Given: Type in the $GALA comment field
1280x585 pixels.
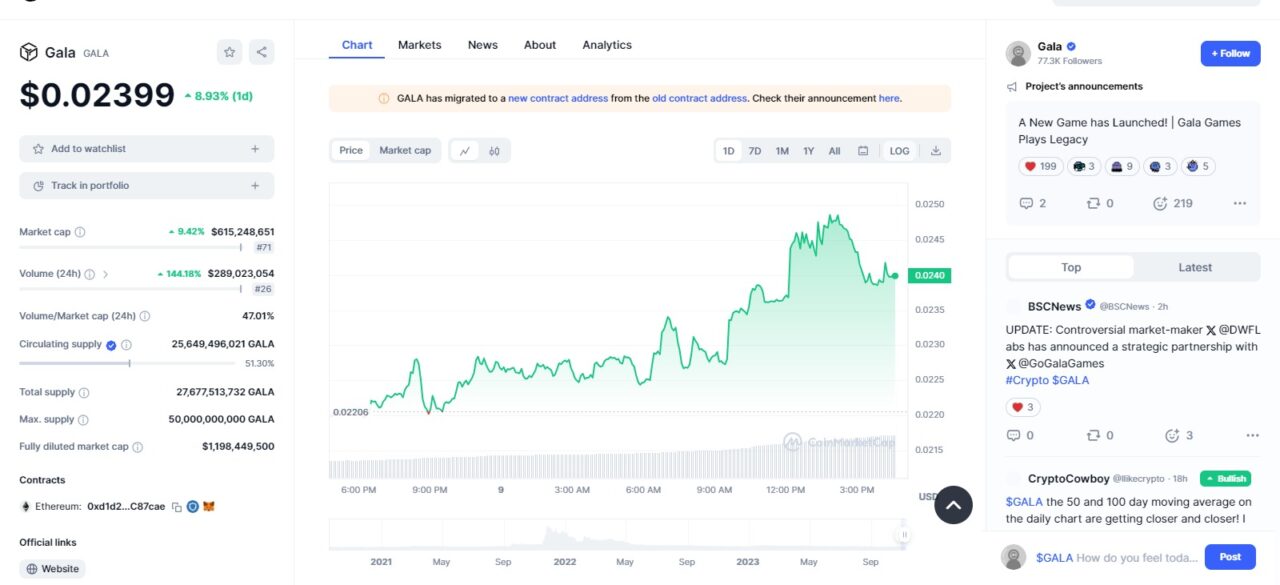Looking at the screenshot, I should tap(1116, 558).
